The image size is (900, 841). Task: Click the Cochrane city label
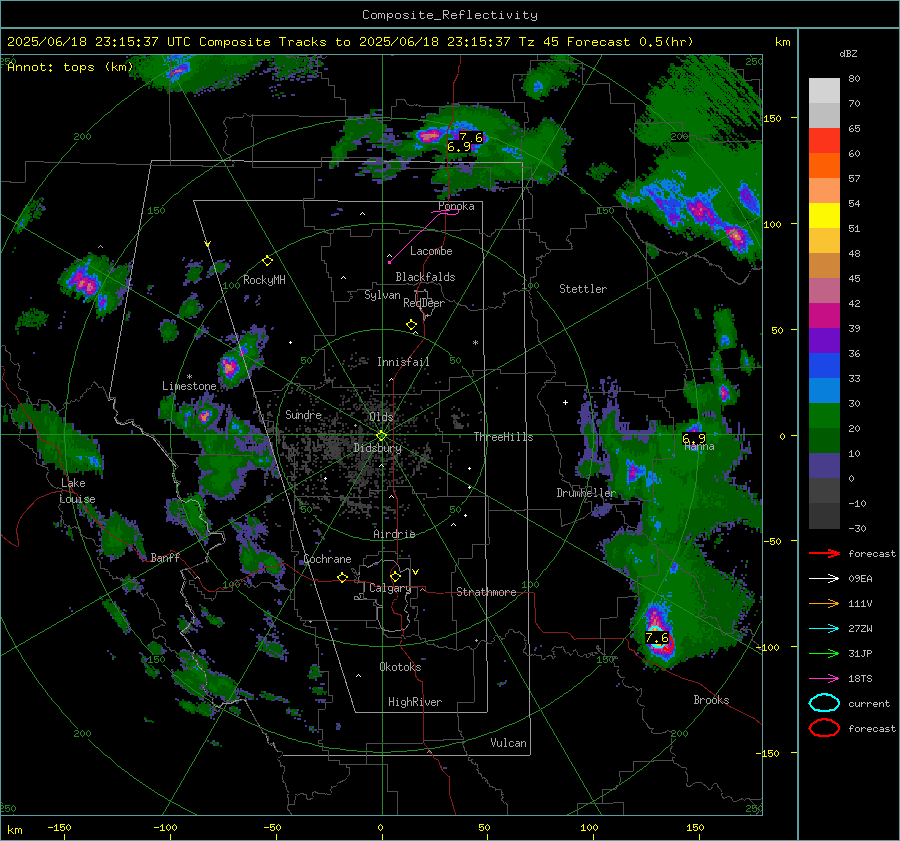[x=327, y=559]
